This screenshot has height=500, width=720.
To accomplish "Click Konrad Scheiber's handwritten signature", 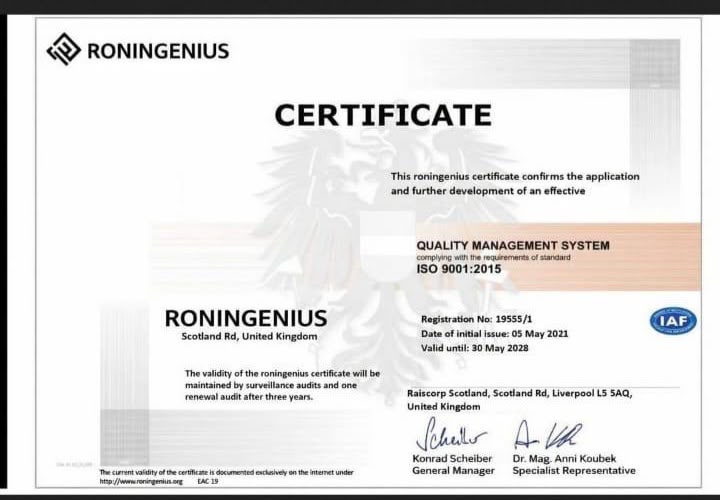I will 450,435.
